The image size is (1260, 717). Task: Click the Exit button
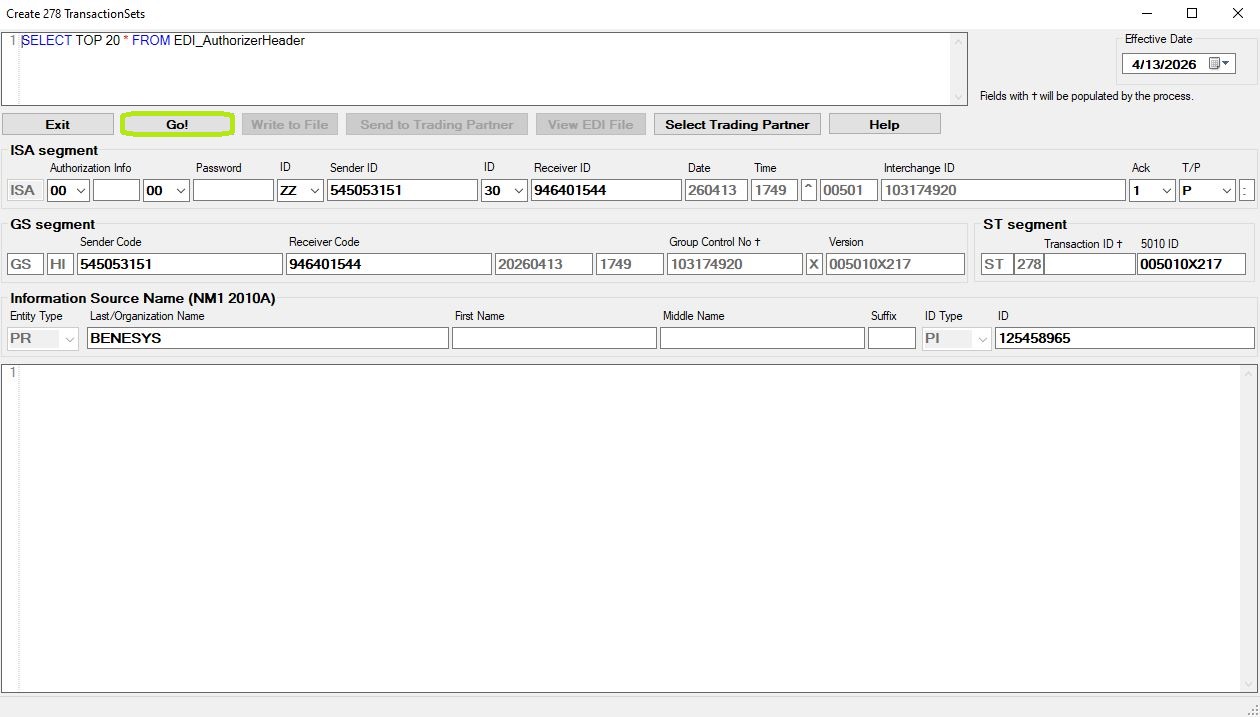pyautogui.click(x=58, y=124)
